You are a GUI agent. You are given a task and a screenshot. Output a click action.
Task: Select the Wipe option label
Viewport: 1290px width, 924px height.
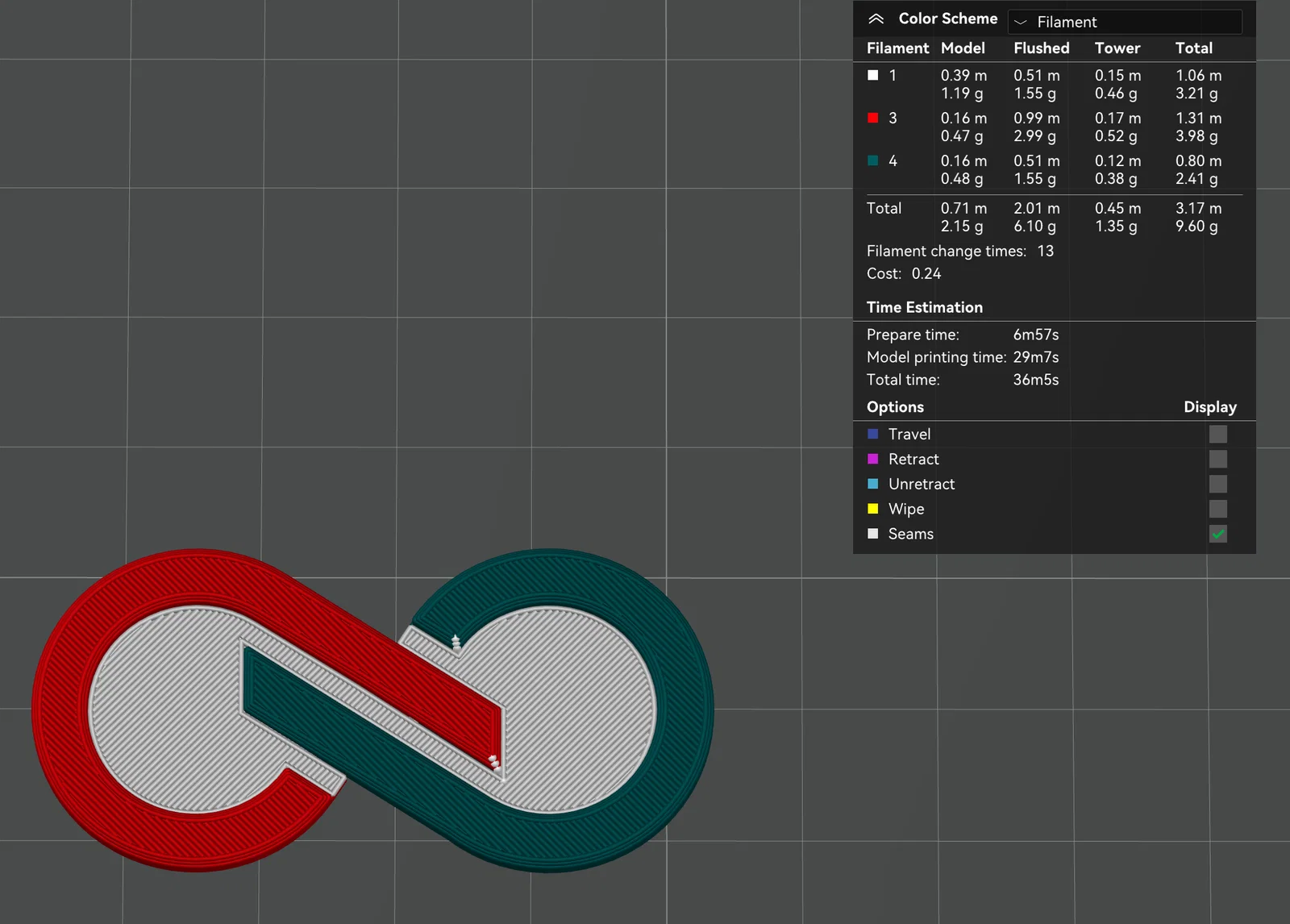906,509
